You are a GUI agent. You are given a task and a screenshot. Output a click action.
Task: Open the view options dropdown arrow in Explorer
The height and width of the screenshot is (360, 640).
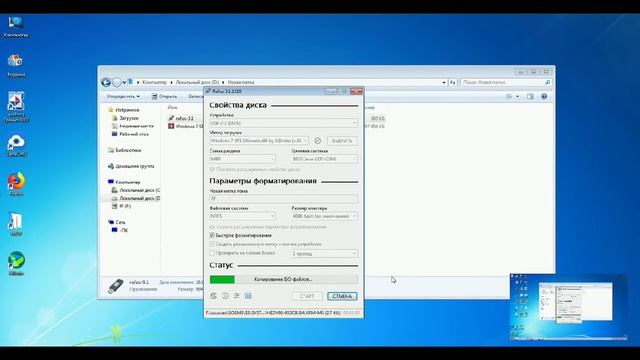[518, 96]
